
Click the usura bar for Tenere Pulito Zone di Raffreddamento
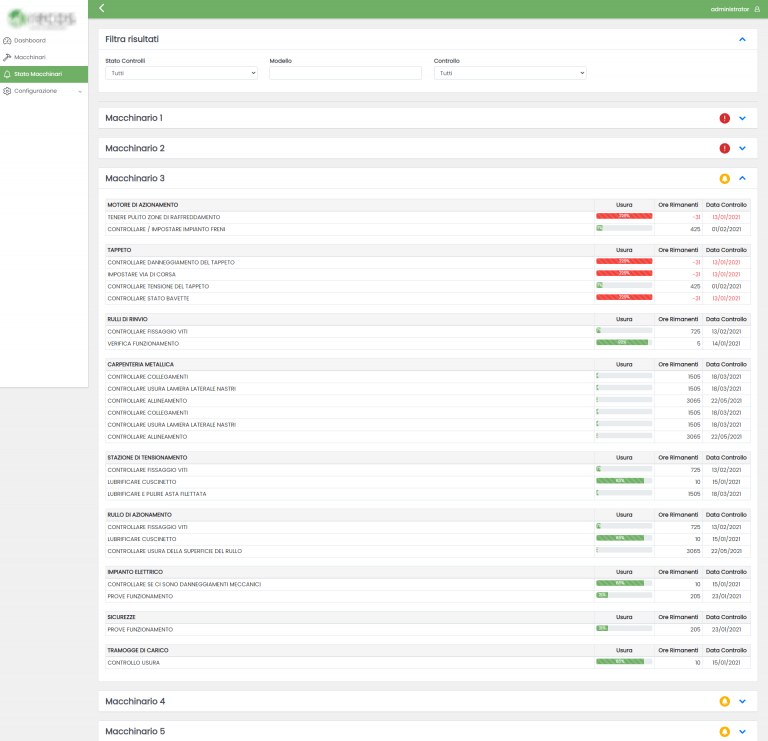pos(624,216)
